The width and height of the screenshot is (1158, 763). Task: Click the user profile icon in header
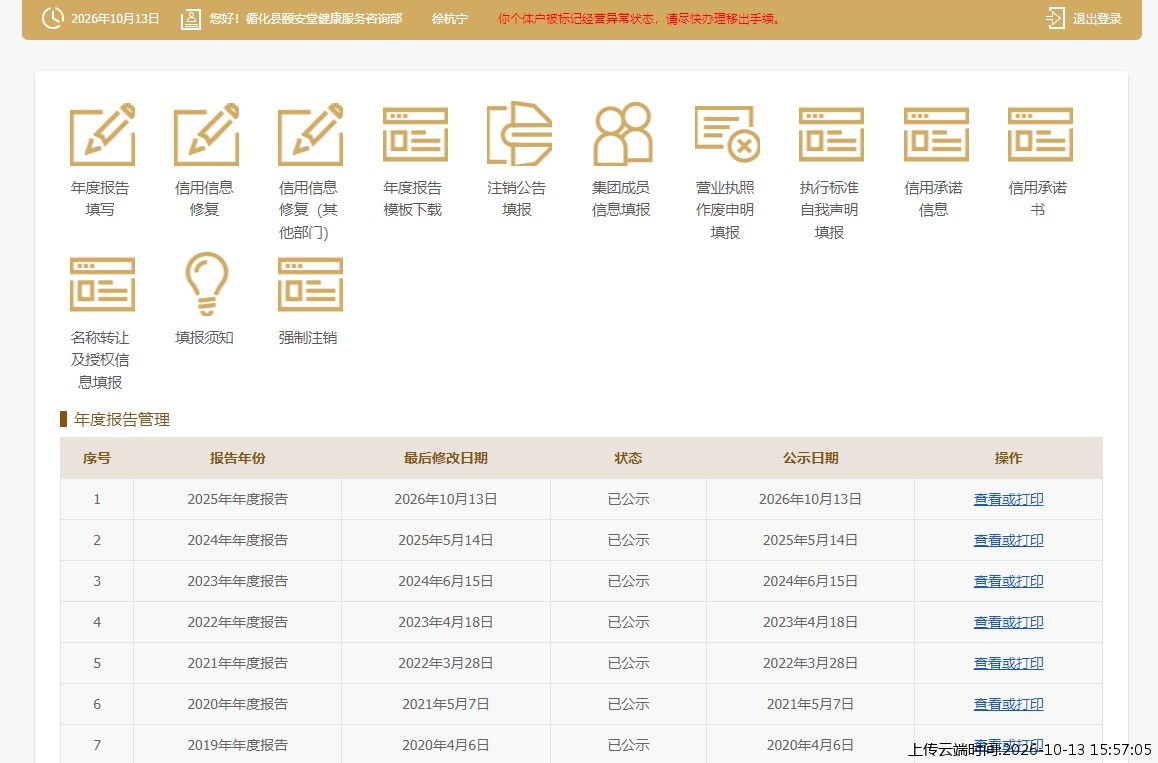coord(191,19)
